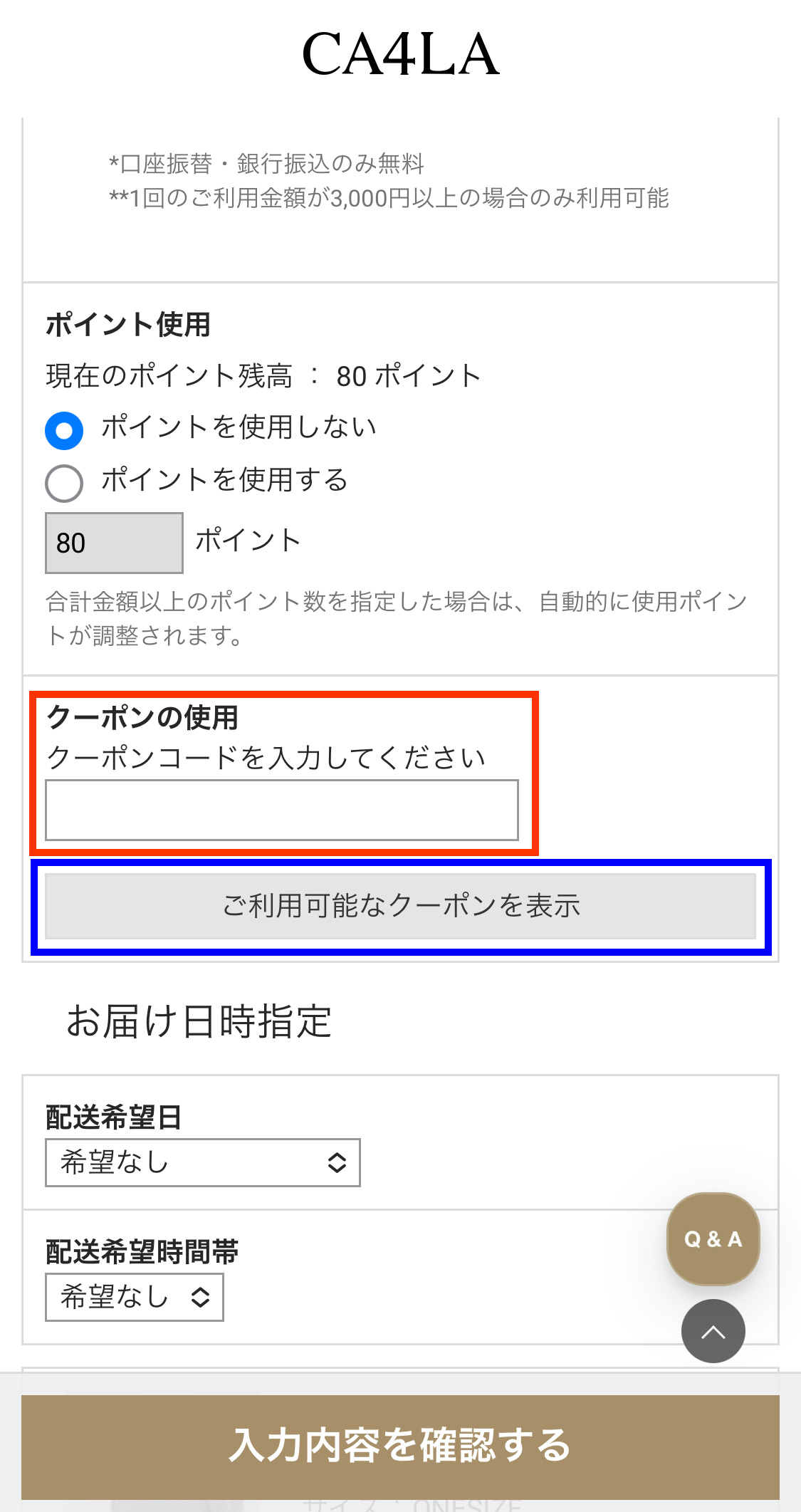Open the Q & A help bubble
The width and height of the screenshot is (801, 1512).
713,1239
